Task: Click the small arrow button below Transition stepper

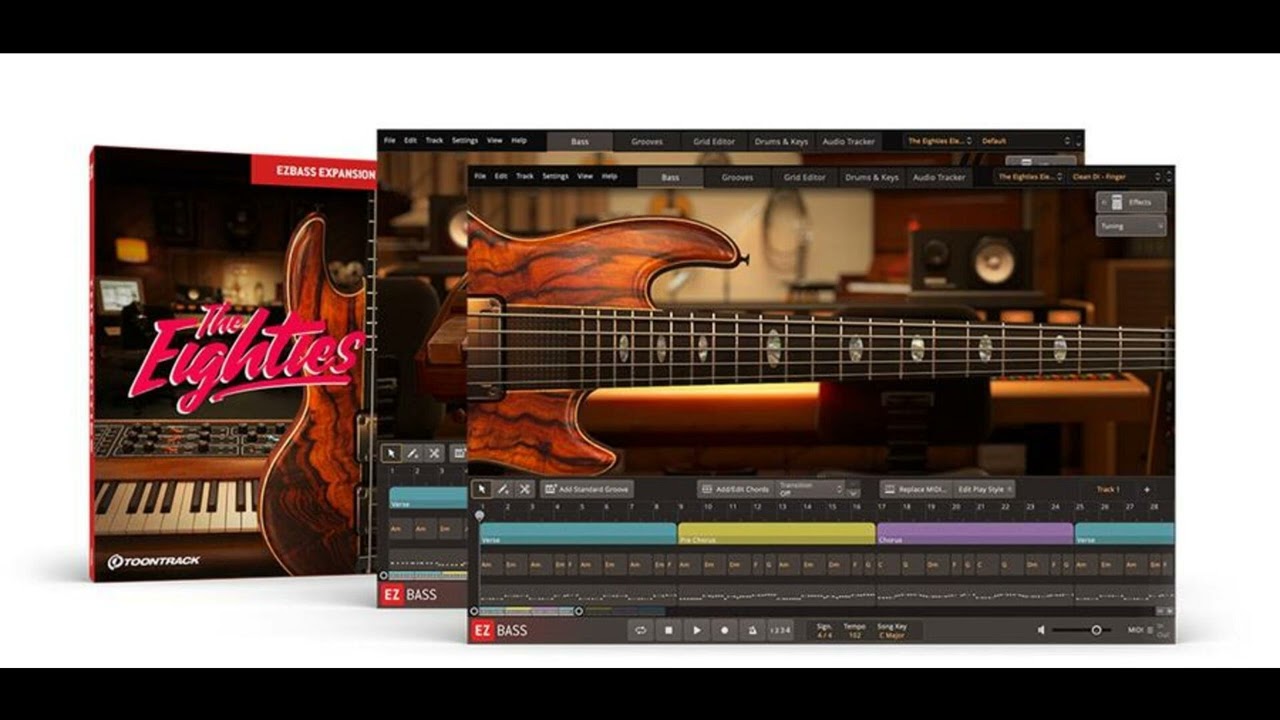Action: click(x=853, y=493)
